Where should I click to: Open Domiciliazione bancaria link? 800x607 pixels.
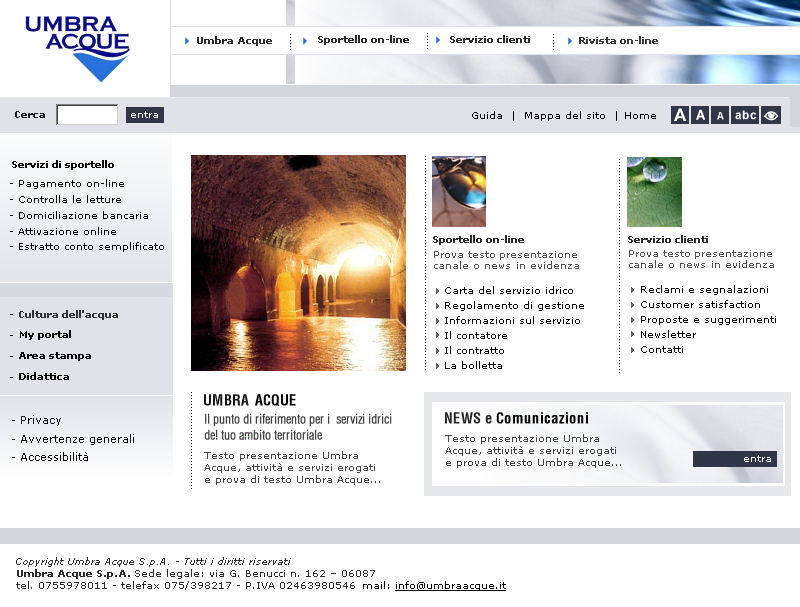pyautogui.click(x=83, y=215)
